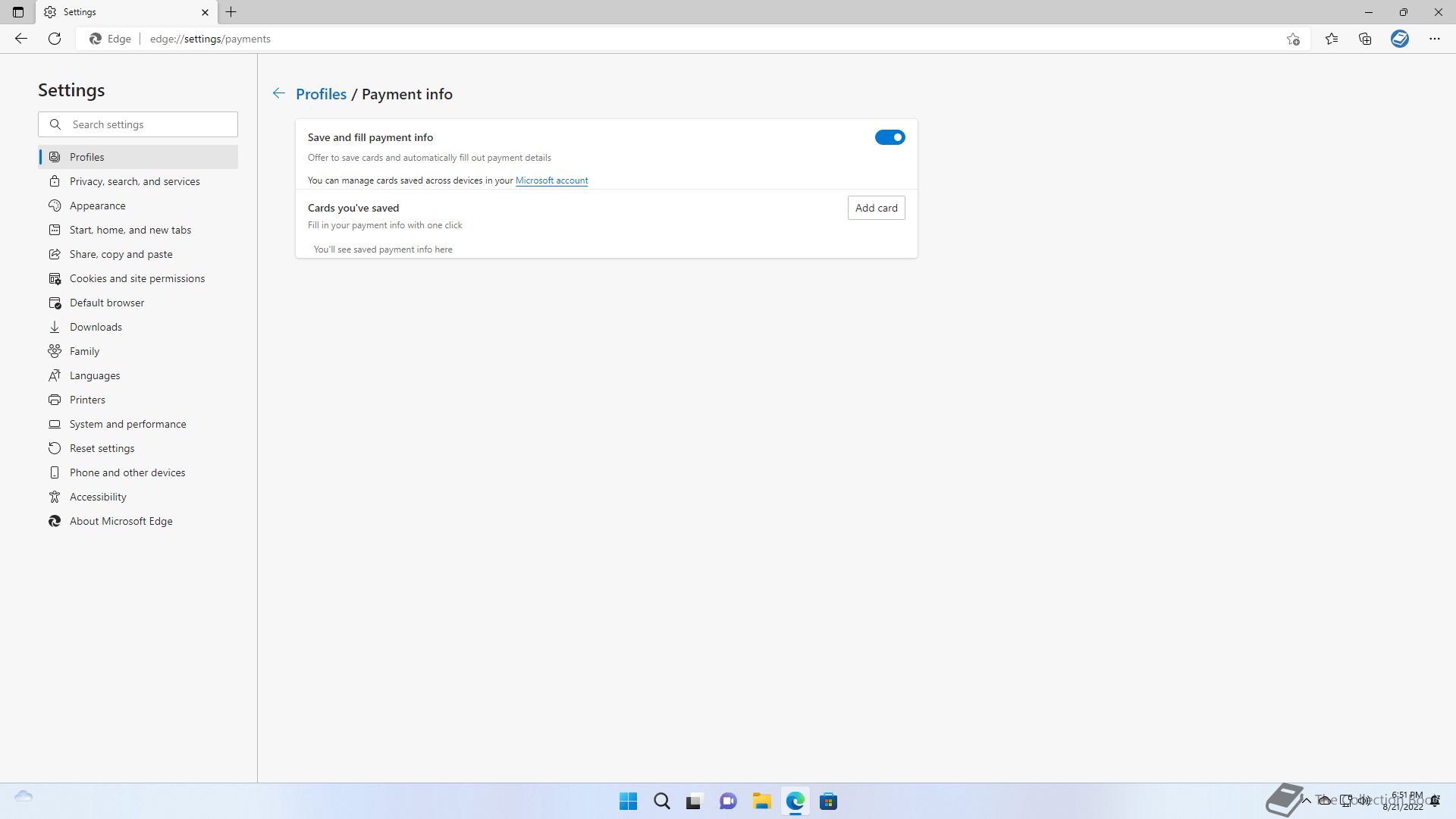Open Phone and other devices settings
This screenshot has width=1456, height=819.
point(138,472)
